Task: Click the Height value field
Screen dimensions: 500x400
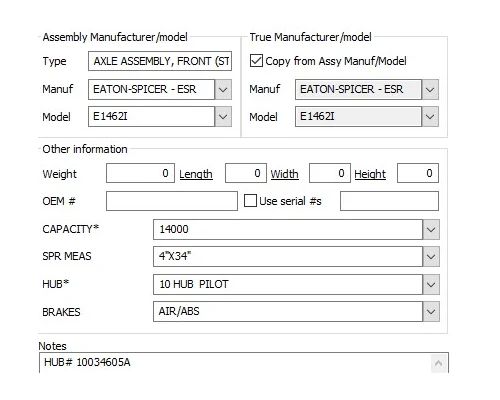Action: click(x=418, y=173)
